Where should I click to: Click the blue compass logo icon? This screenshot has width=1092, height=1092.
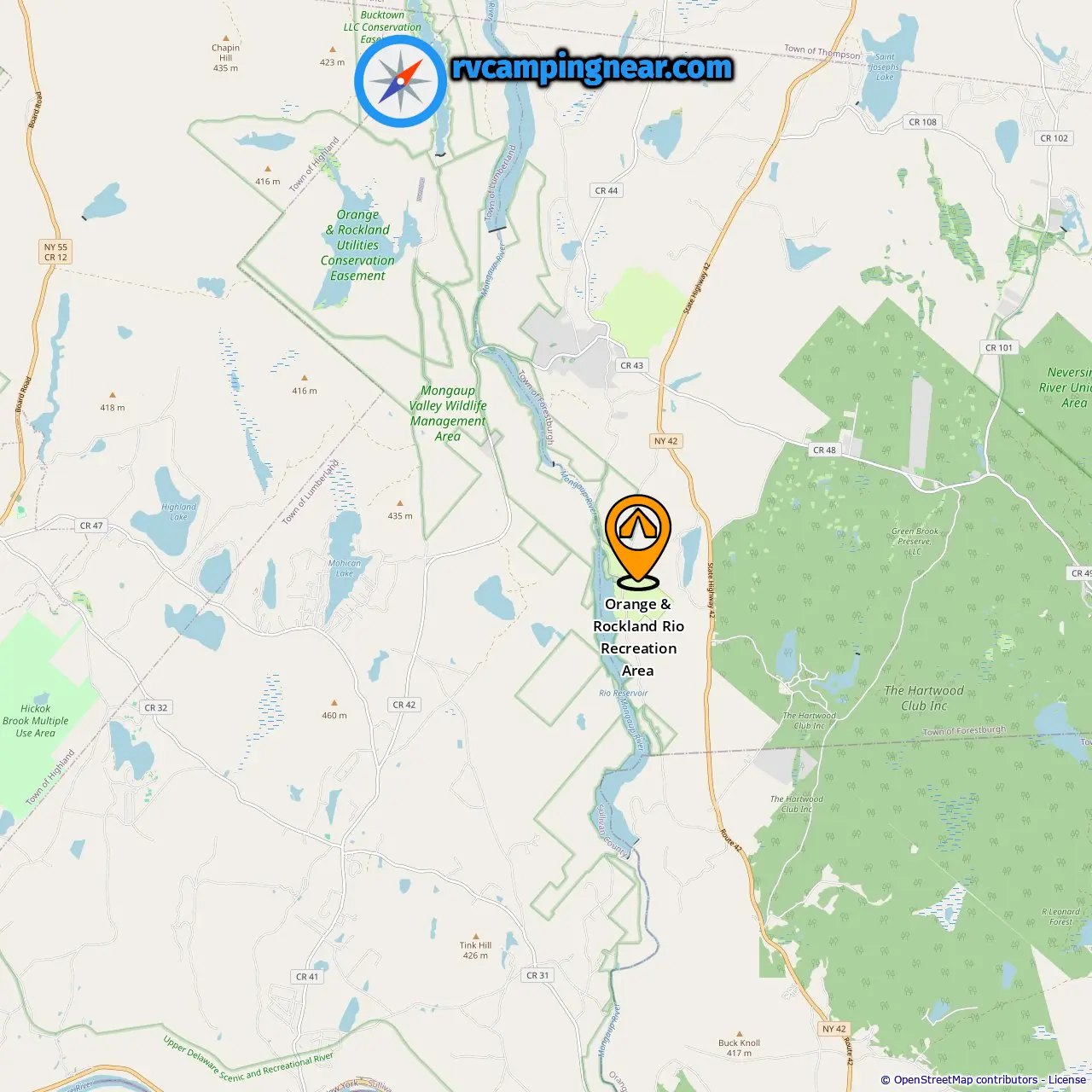(x=400, y=82)
